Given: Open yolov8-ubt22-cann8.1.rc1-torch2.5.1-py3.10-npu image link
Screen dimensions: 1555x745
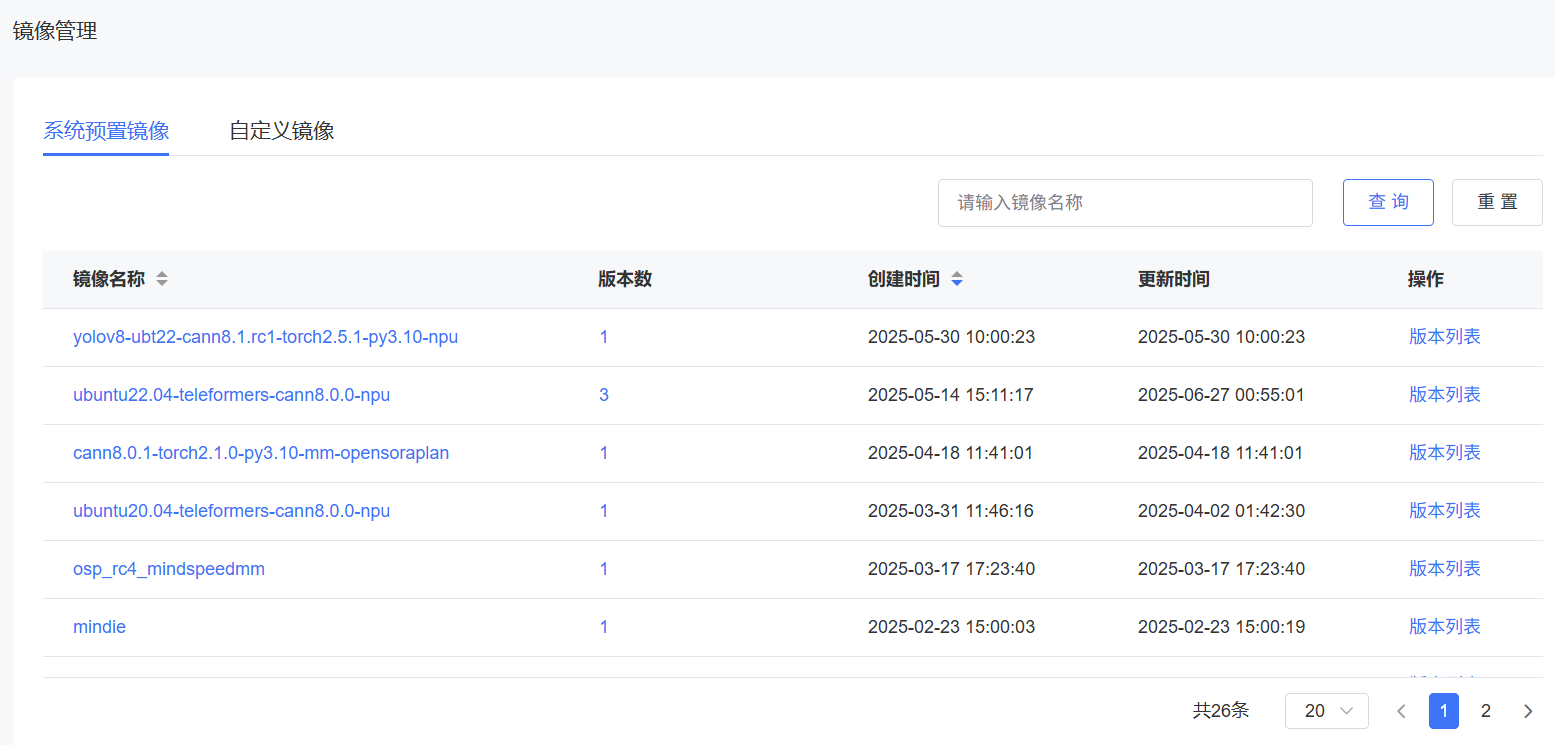Looking at the screenshot, I should click(265, 337).
